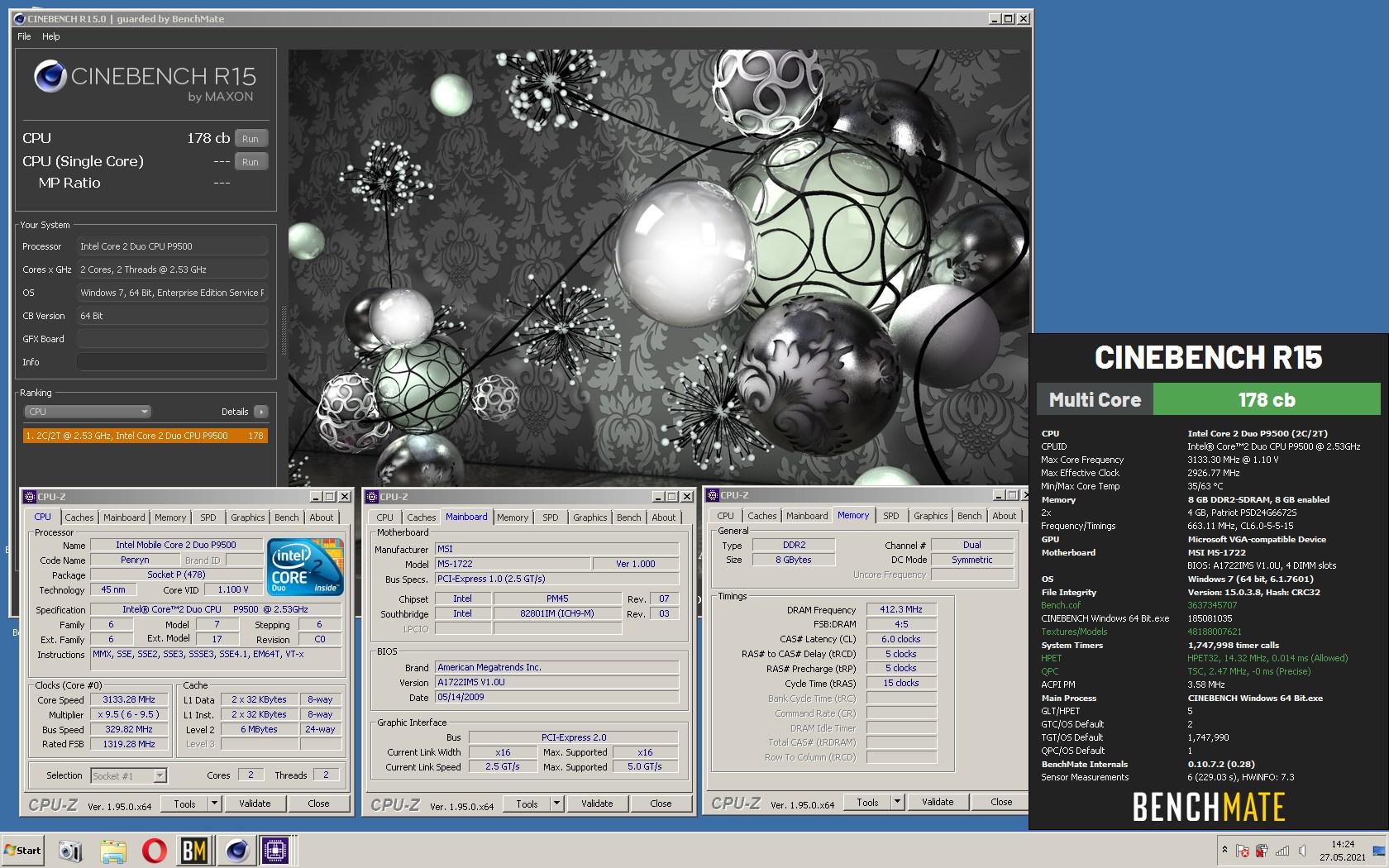Open Tools dropdown arrow in middle CPU-Z window
Viewport: 1389px width, 868px height.
pyautogui.click(x=556, y=804)
